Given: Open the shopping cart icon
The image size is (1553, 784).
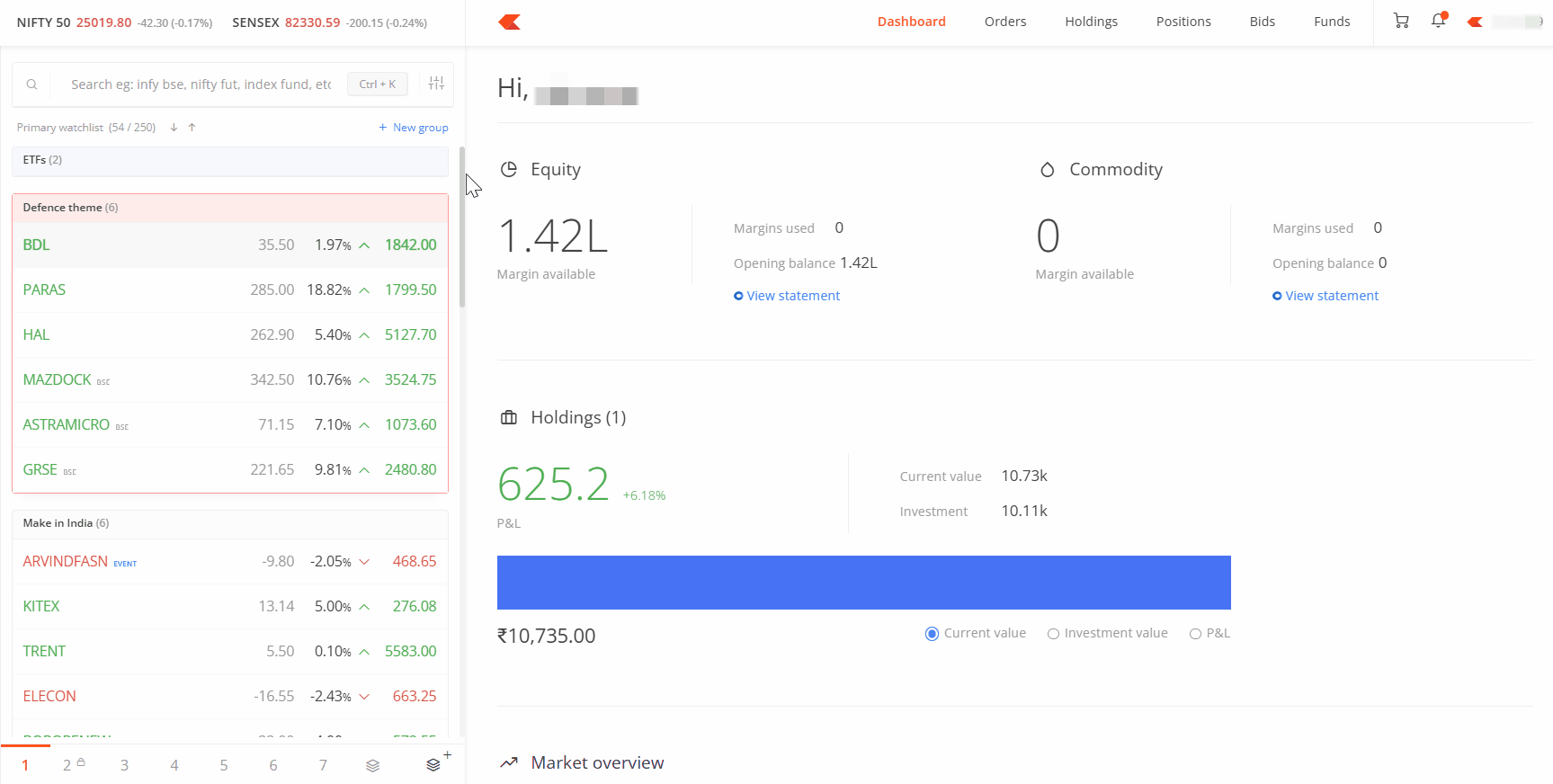Looking at the screenshot, I should pyautogui.click(x=1401, y=21).
